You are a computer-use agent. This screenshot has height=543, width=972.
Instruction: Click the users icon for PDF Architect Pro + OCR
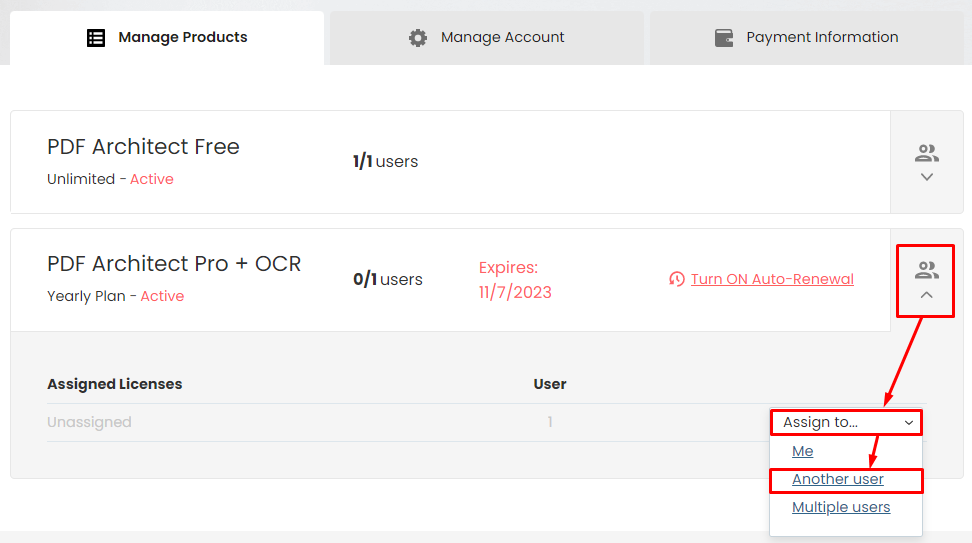click(x=927, y=270)
